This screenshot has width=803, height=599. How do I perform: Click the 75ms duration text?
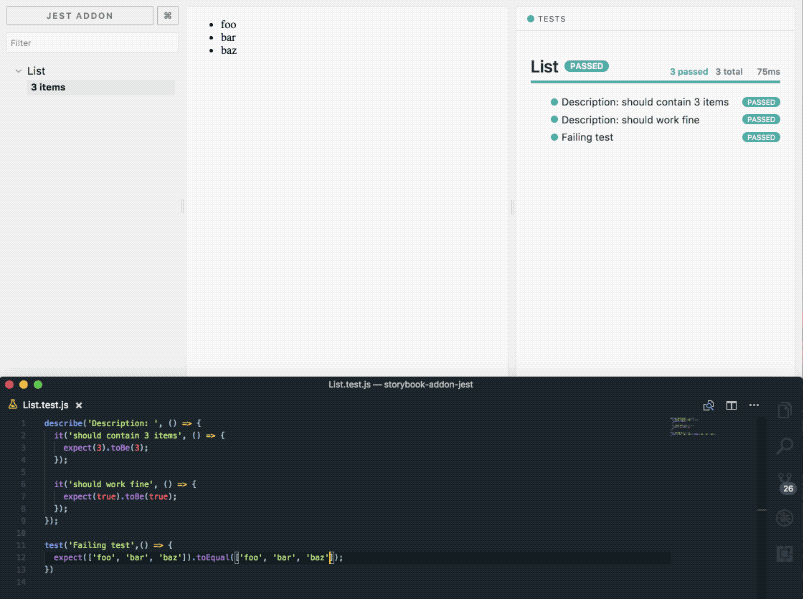(x=768, y=72)
